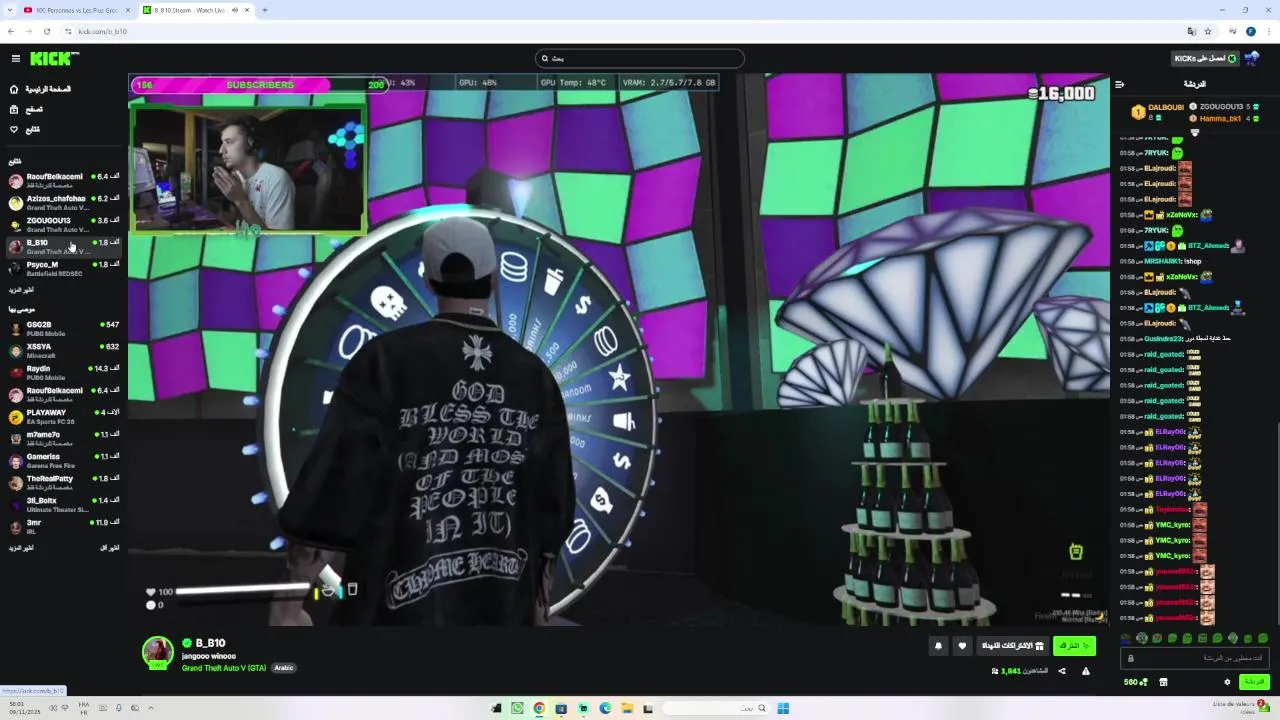Toggle follow heart button for B_B10

(962, 646)
